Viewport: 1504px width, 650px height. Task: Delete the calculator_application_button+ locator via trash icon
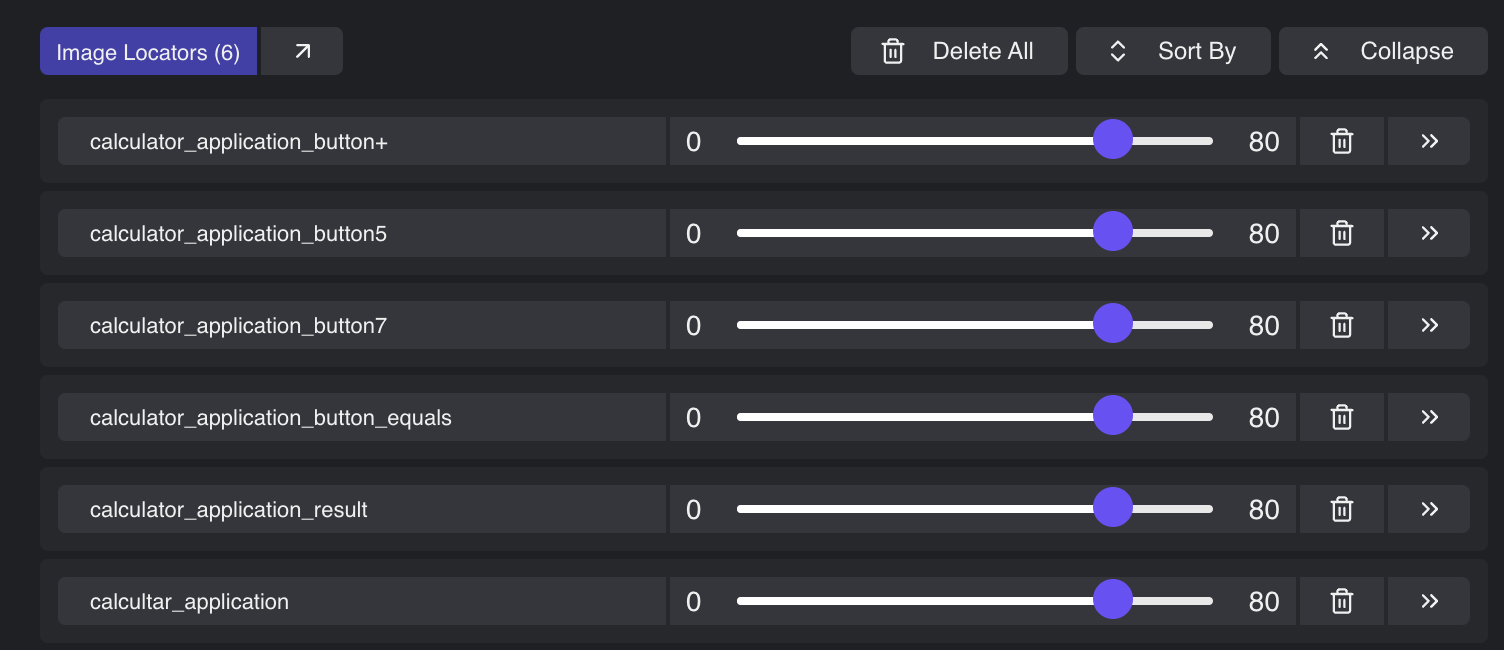[x=1342, y=141]
